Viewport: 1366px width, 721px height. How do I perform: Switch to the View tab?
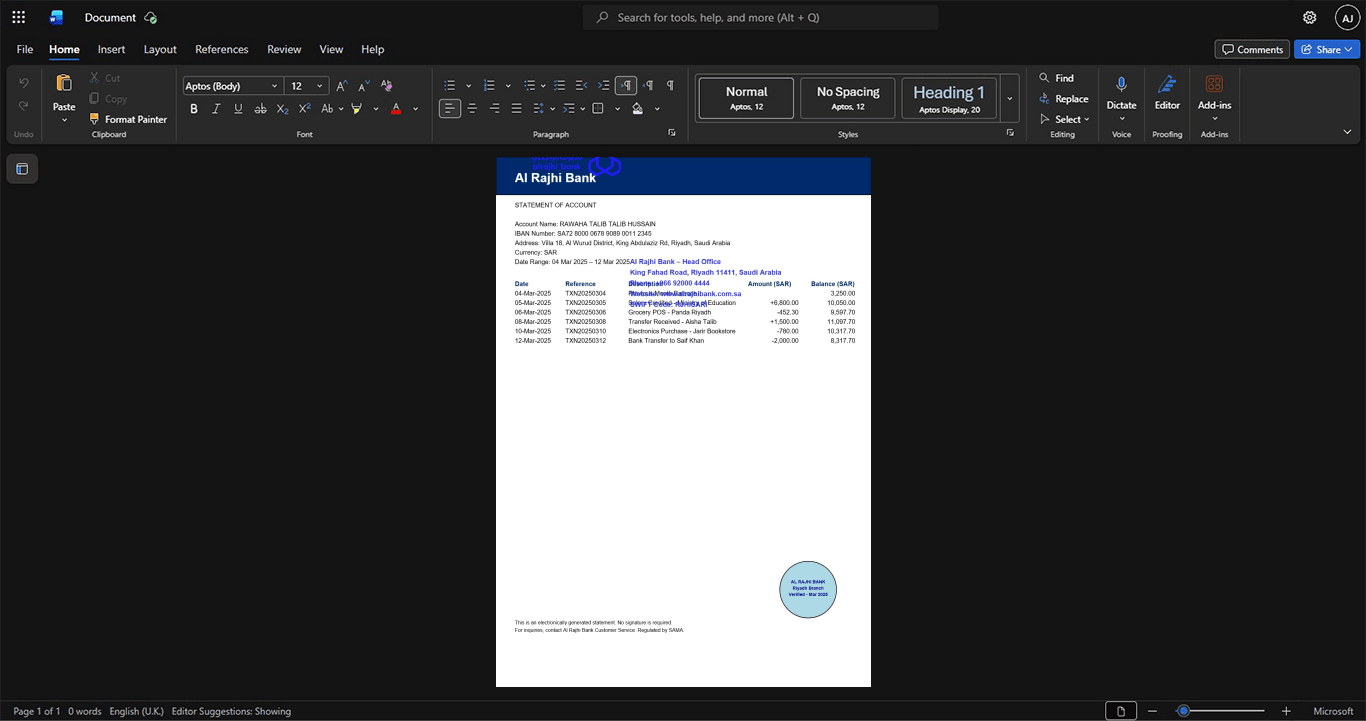pos(331,49)
